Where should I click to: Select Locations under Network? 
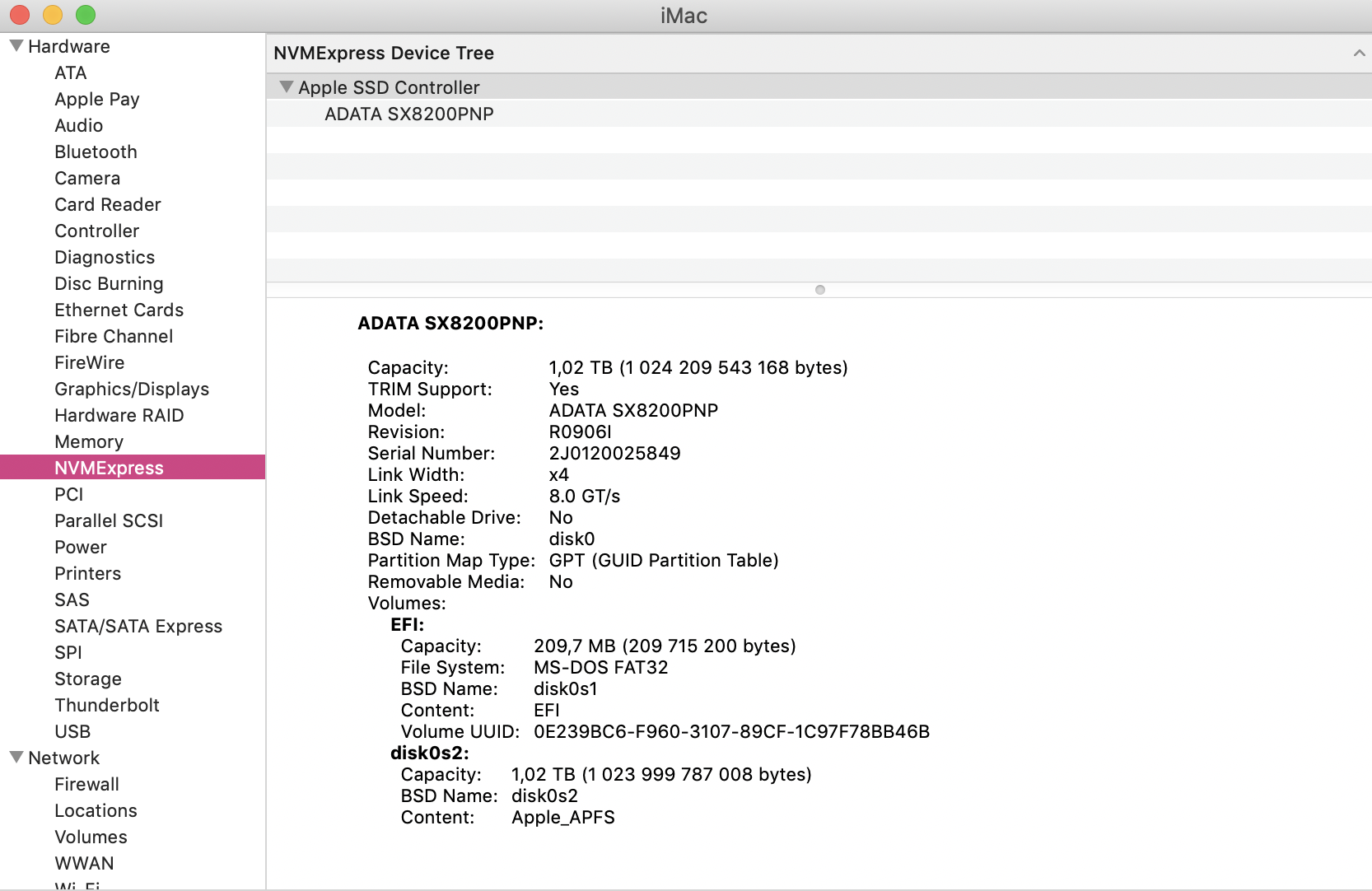coord(96,810)
